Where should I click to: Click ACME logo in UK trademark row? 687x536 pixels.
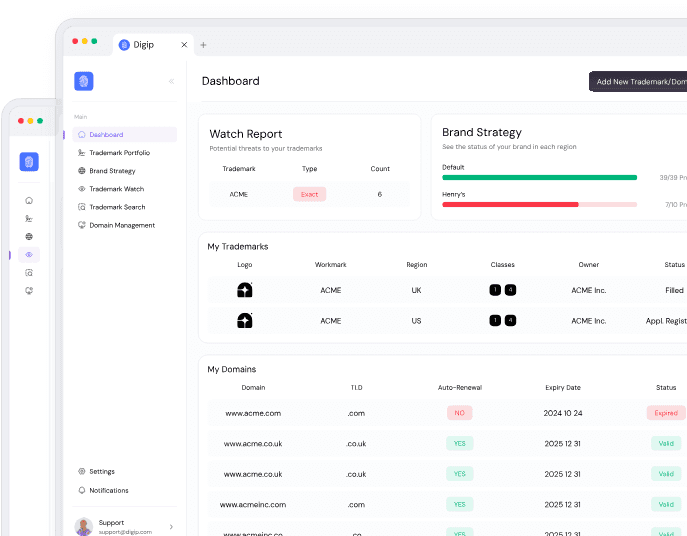[x=244, y=290]
